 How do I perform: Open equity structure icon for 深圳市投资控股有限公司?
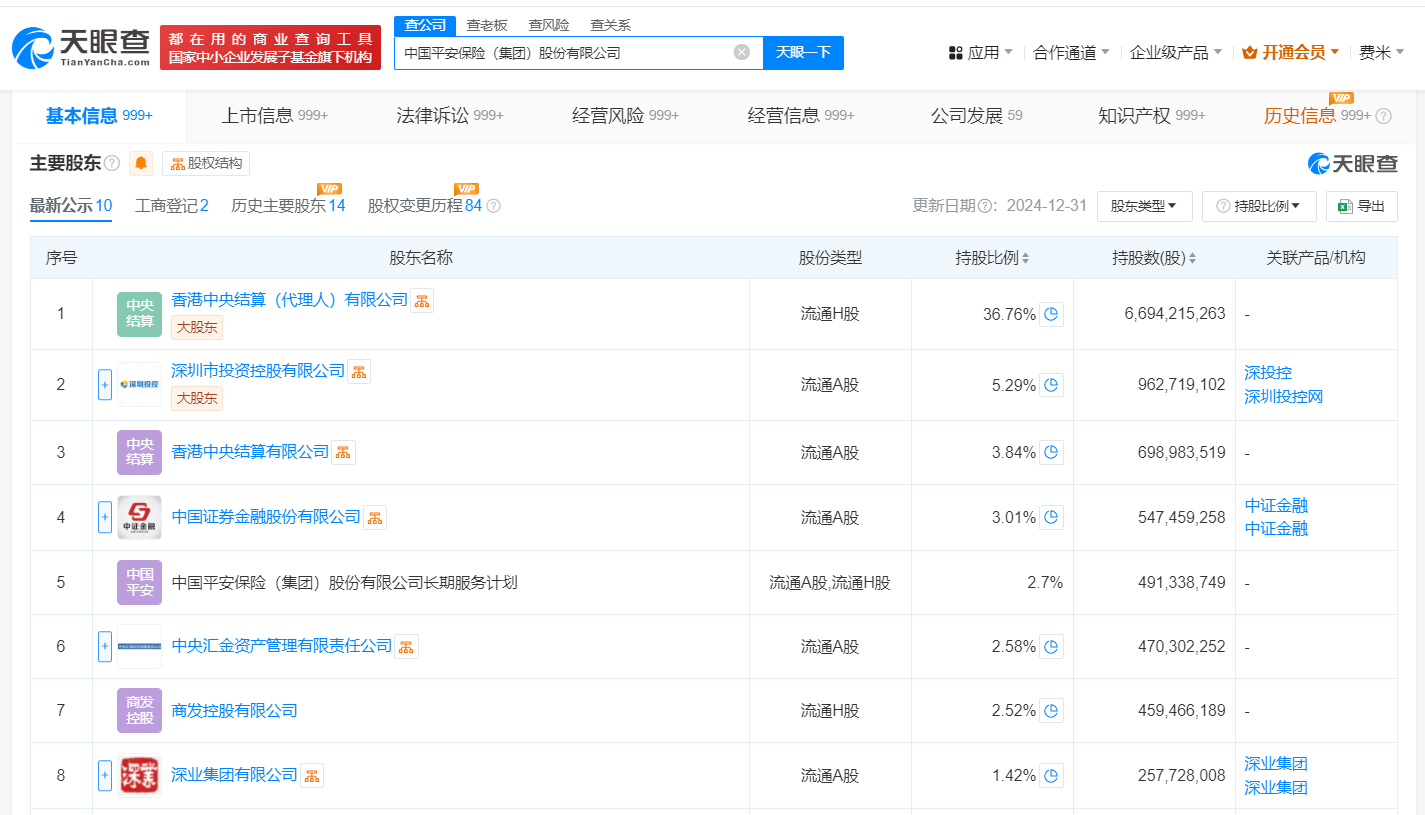point(359,371)
